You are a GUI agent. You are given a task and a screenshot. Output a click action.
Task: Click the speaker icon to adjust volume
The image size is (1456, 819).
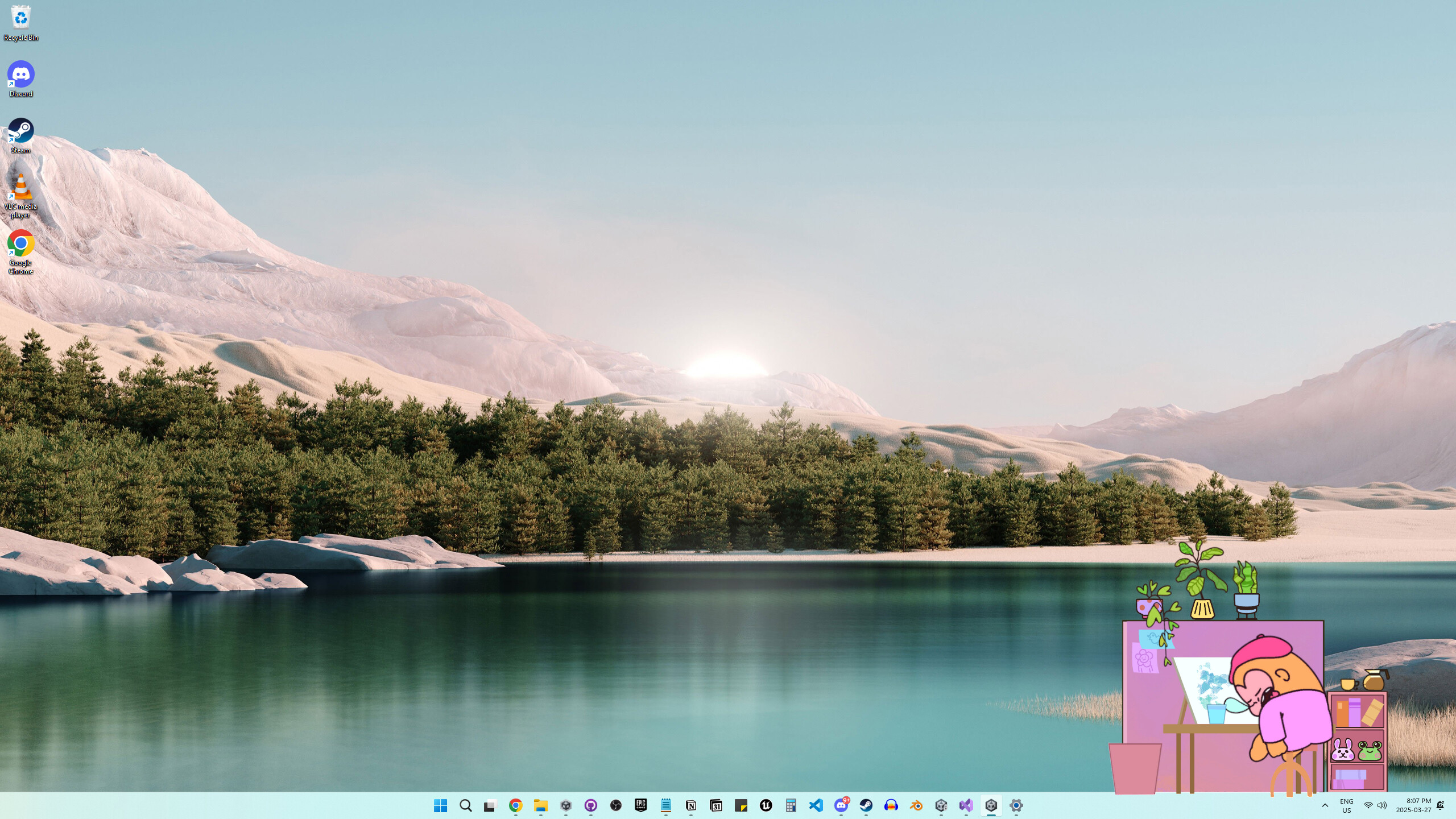[1382, 805]
